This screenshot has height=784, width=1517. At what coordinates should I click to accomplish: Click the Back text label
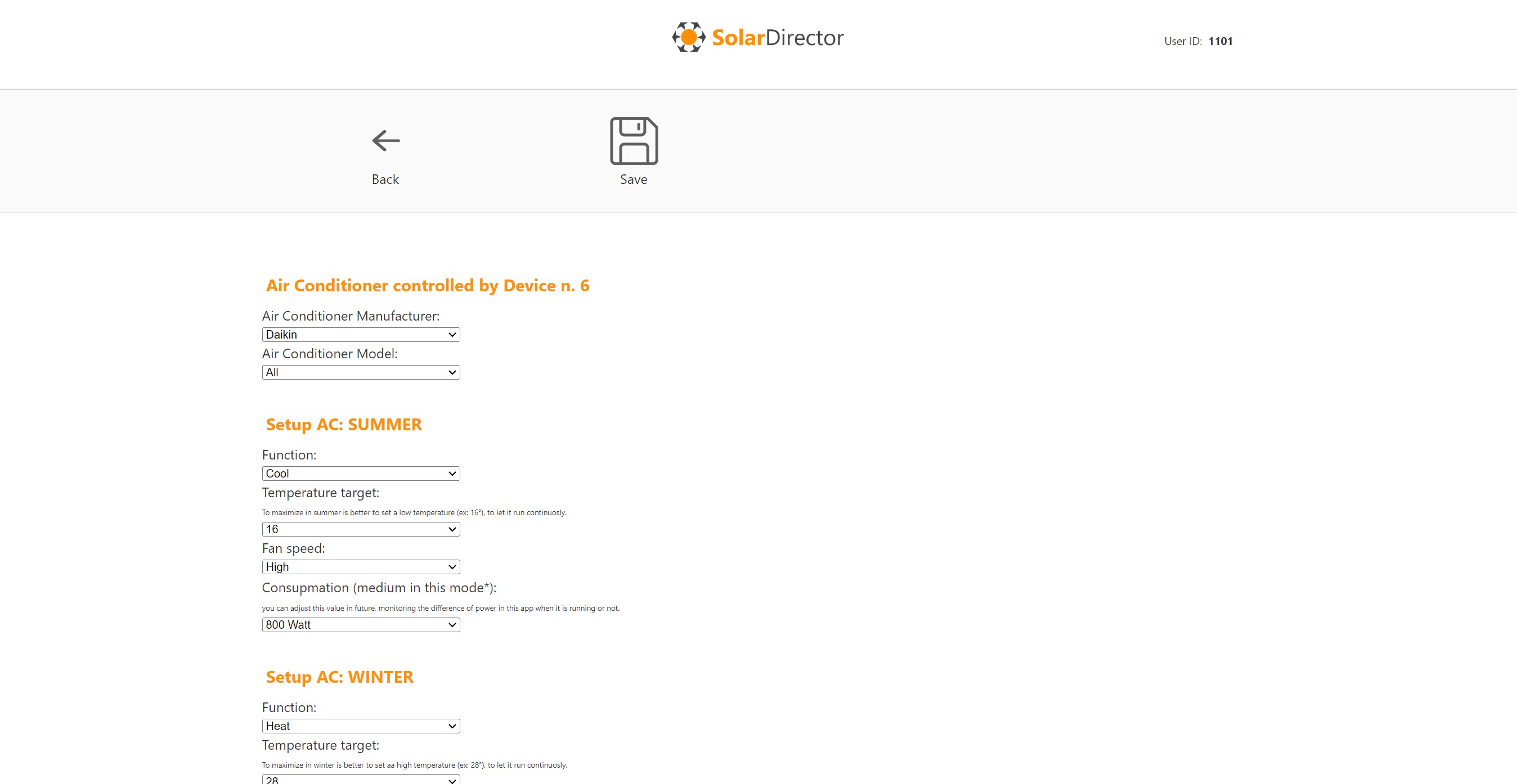click(385, 179)
